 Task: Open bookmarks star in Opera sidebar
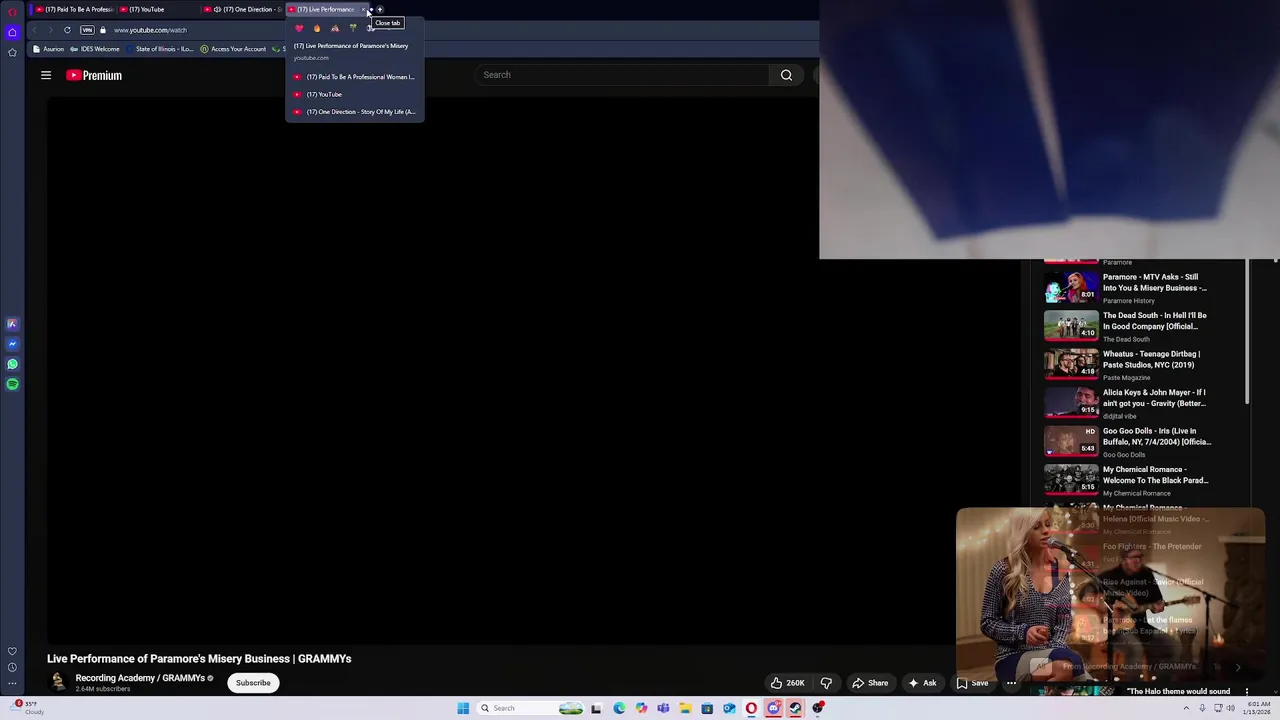[12, 52]
